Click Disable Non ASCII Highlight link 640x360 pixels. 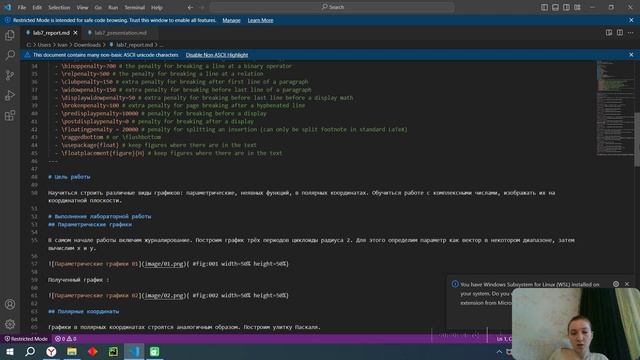click(217, 55)
